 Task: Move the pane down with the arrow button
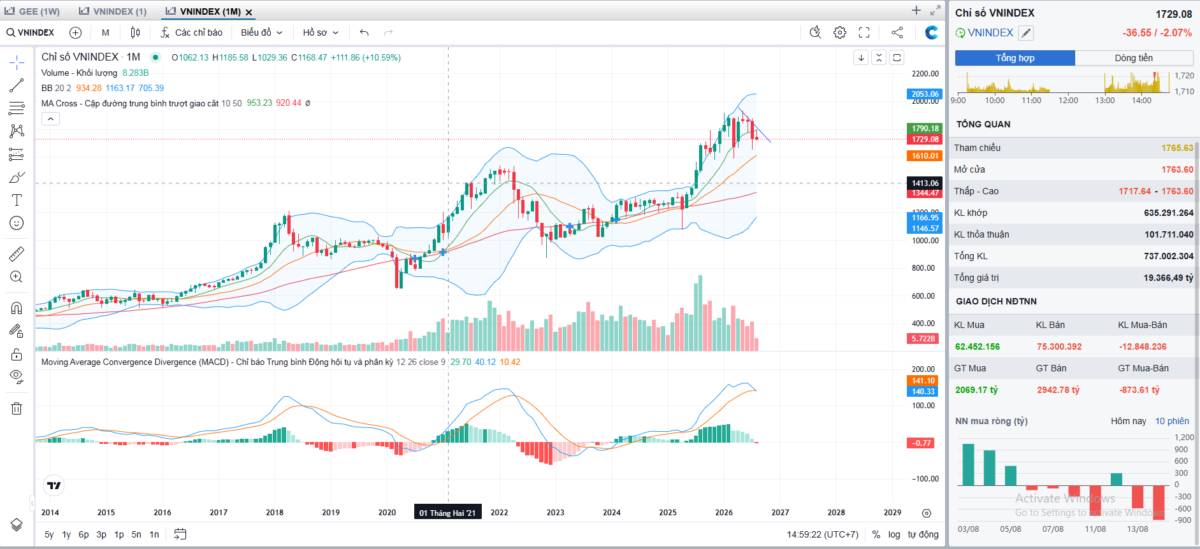point(860,57)
